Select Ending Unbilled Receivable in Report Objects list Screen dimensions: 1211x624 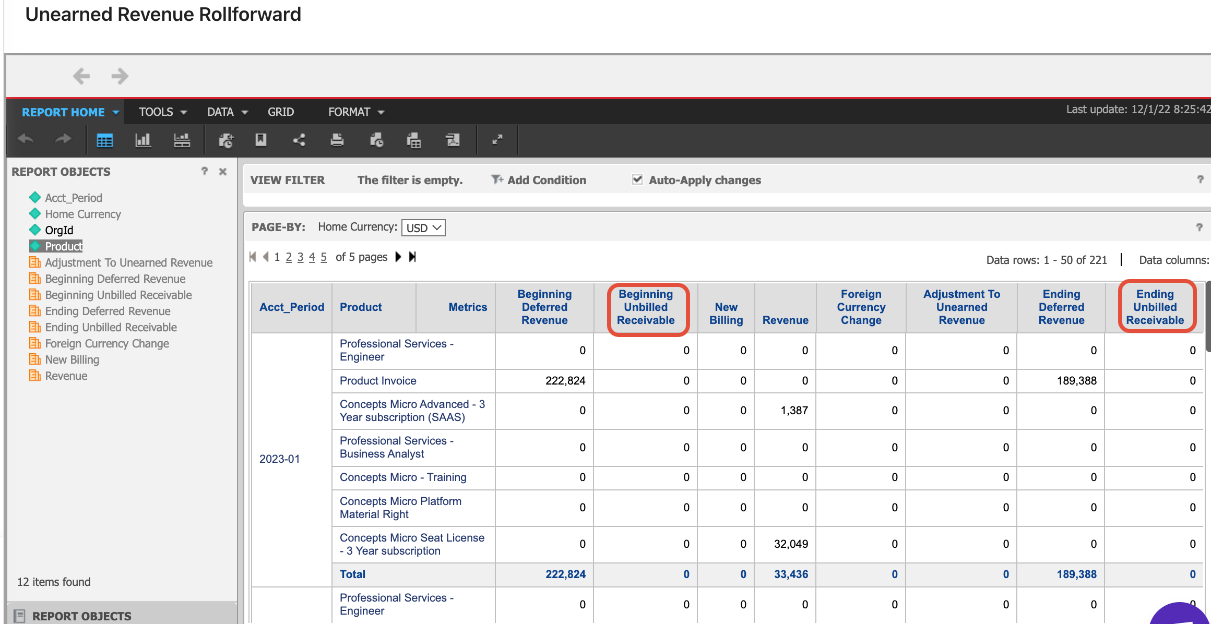click(x=111, y=327)
